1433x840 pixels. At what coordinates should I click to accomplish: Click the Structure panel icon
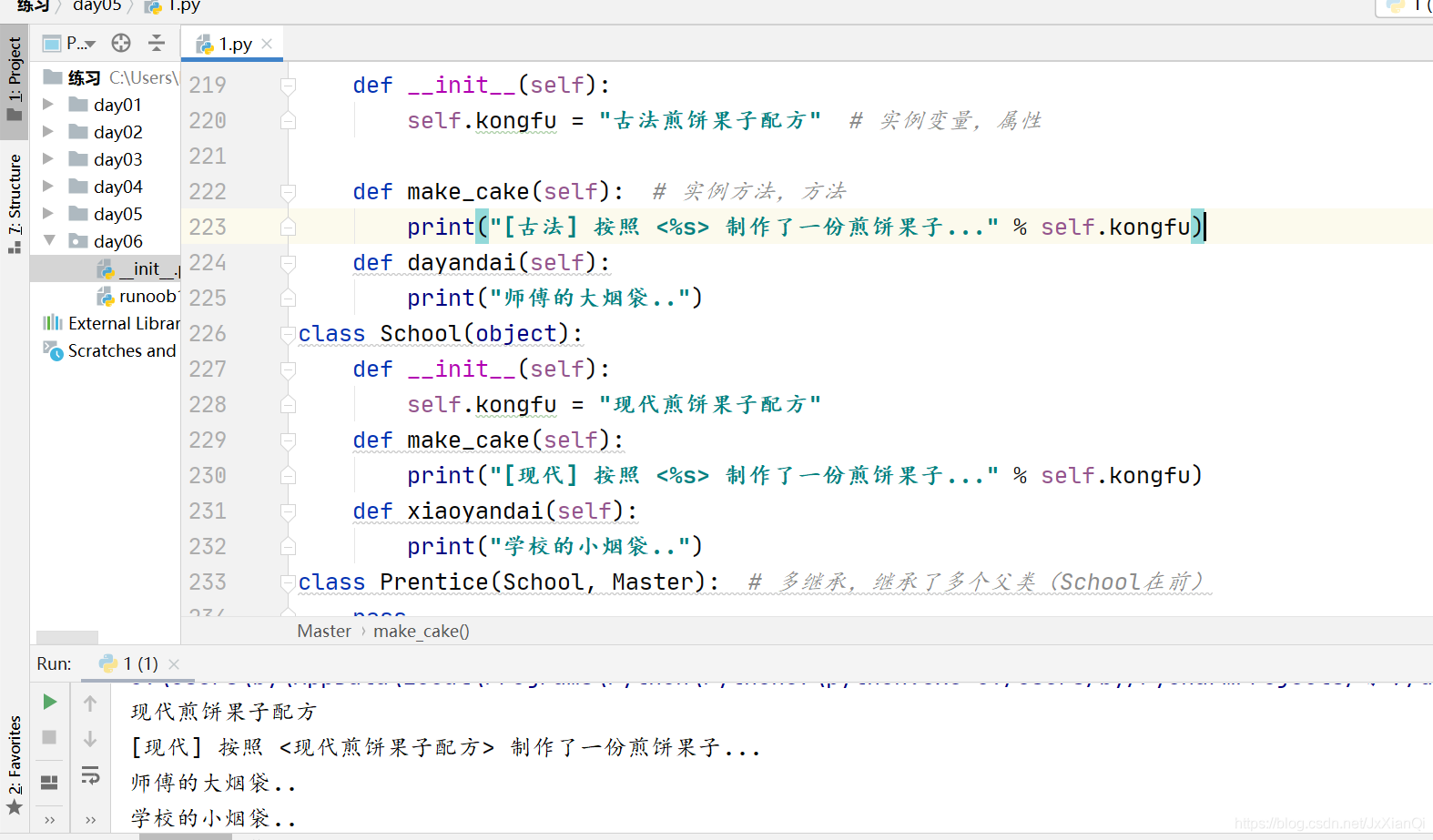[14, 247]
